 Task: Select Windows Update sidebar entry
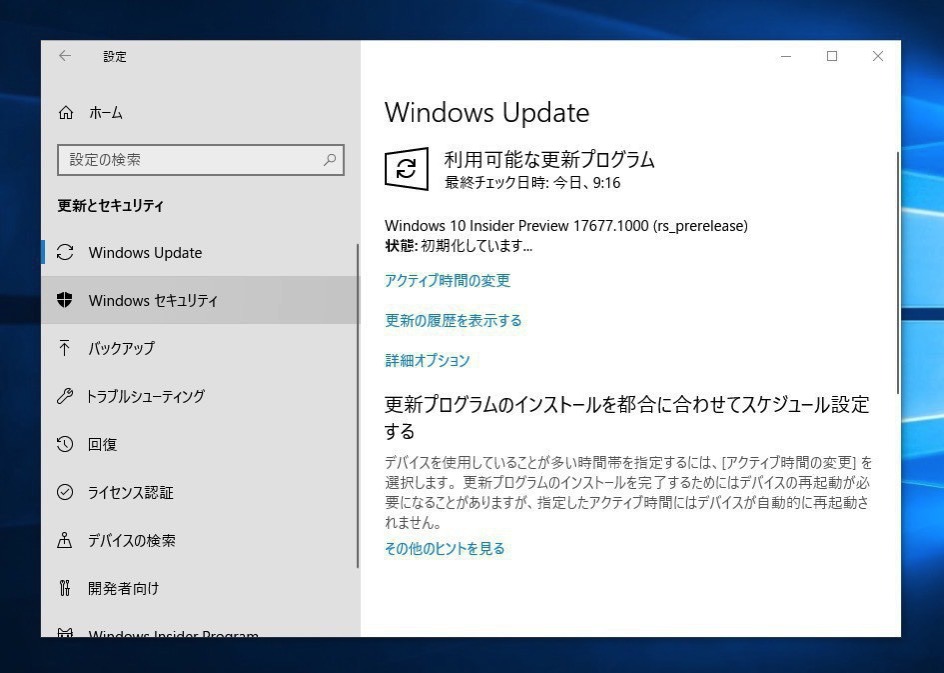pyautogui.click(x=200, y=252)
